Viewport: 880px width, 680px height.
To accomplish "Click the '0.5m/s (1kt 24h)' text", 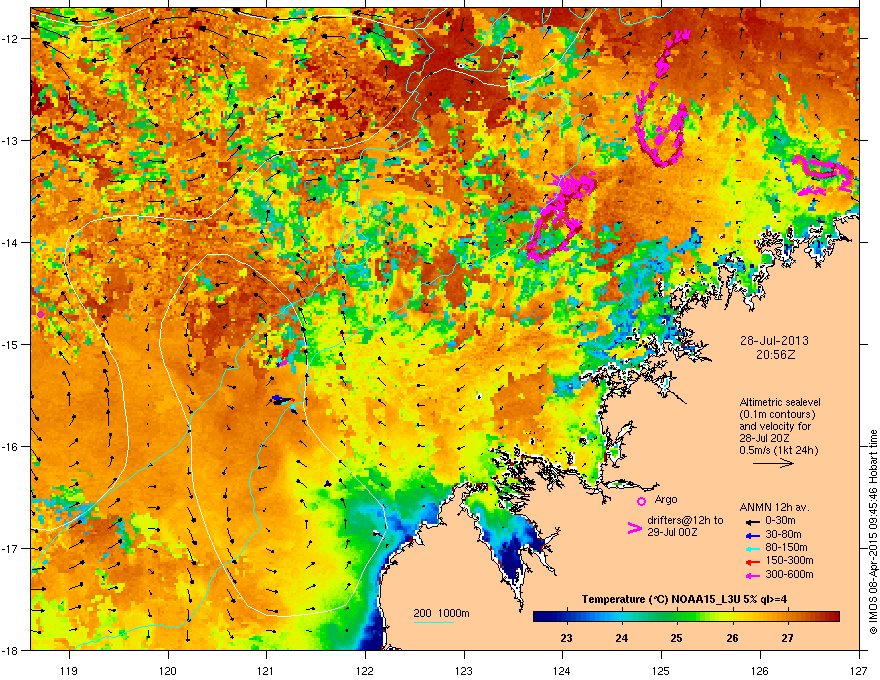I will 778,450.
